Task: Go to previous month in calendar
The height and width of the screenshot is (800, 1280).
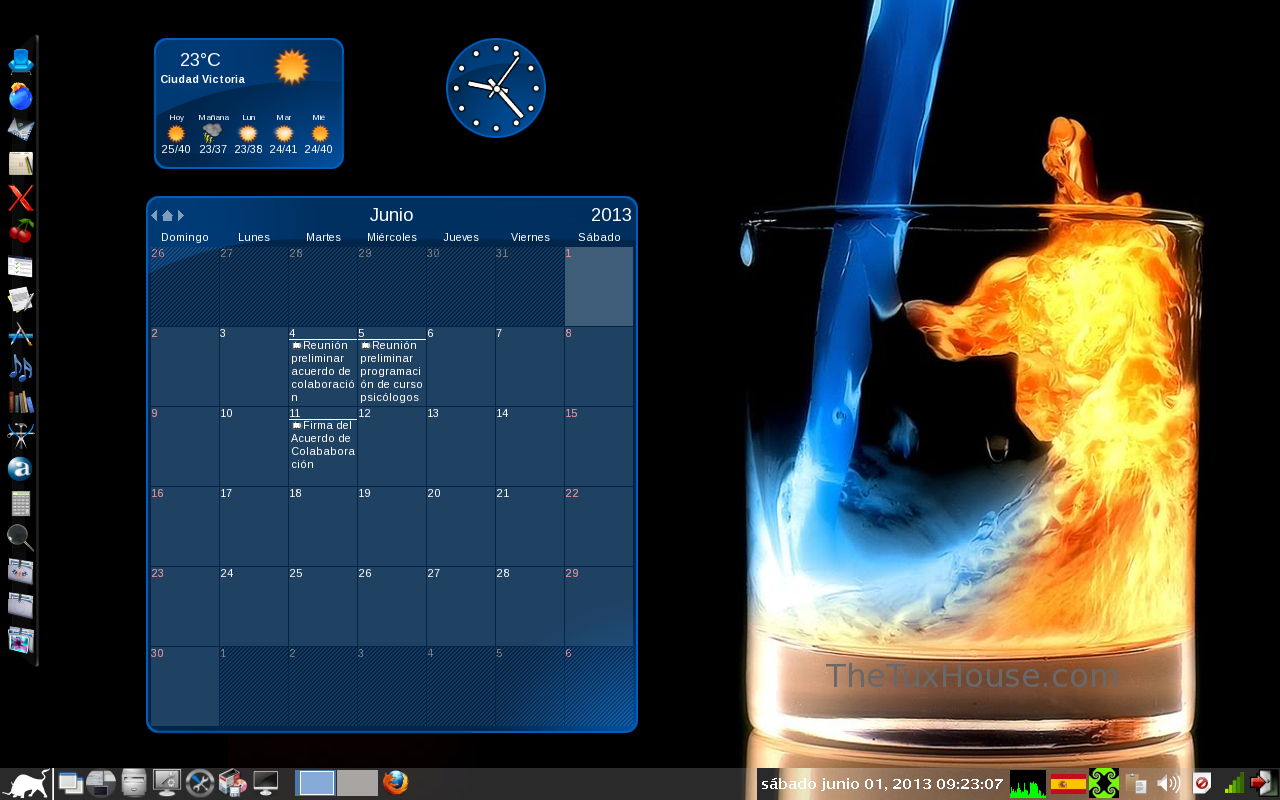Action: click(x=154, y=215)
